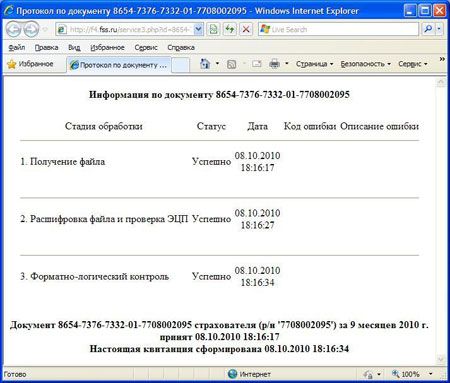Screen dimensions: 450x383
Task: Open a new blank tab
Action: coord(181,65)
